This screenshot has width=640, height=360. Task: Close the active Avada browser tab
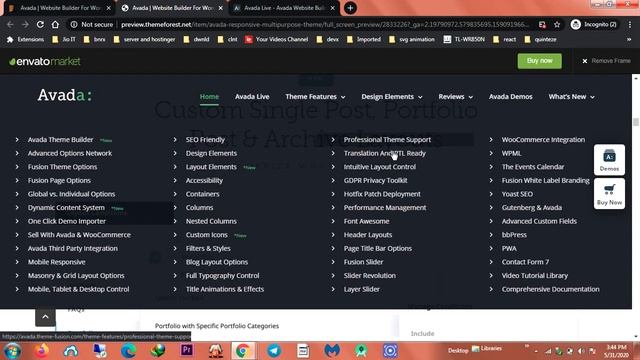220,8
